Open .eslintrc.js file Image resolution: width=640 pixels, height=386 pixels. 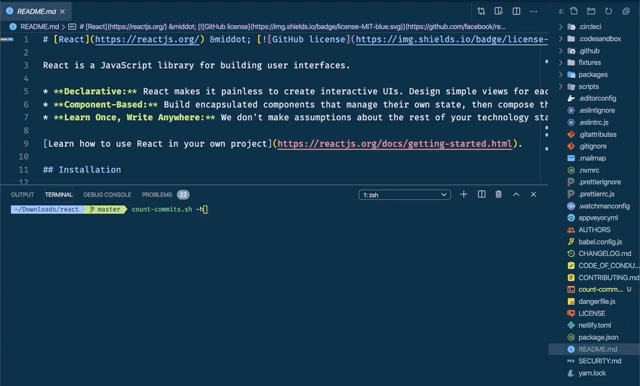click(x=594, y=122)
